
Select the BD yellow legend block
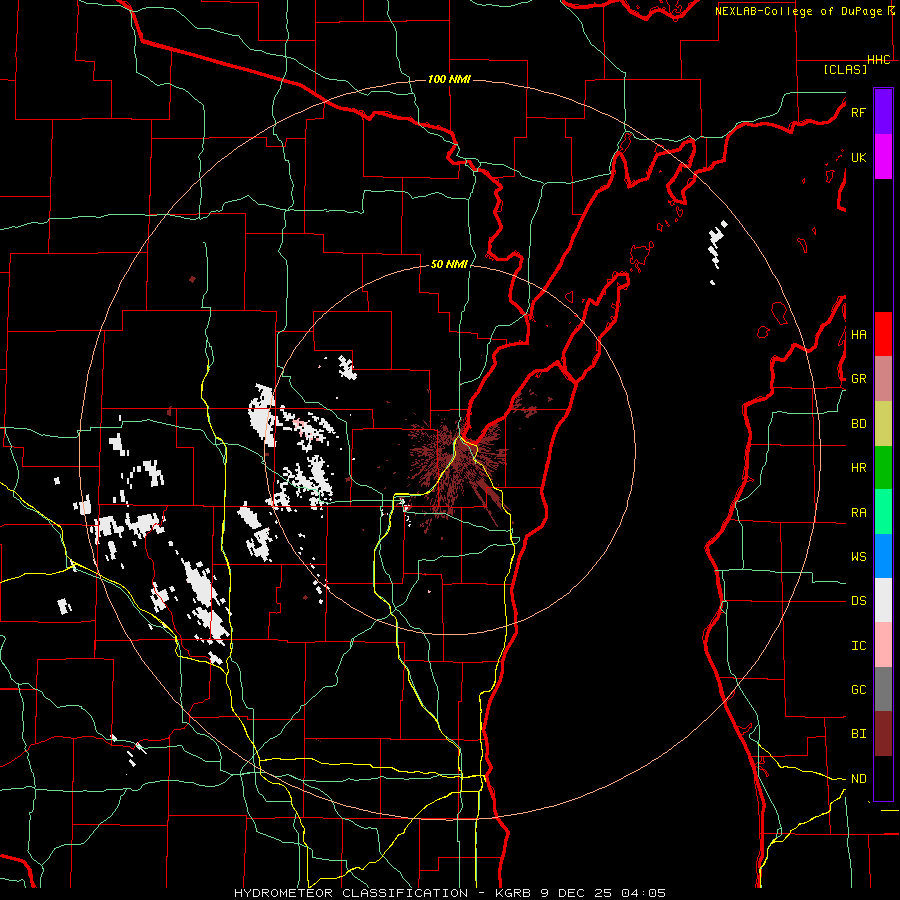point(883,424)
